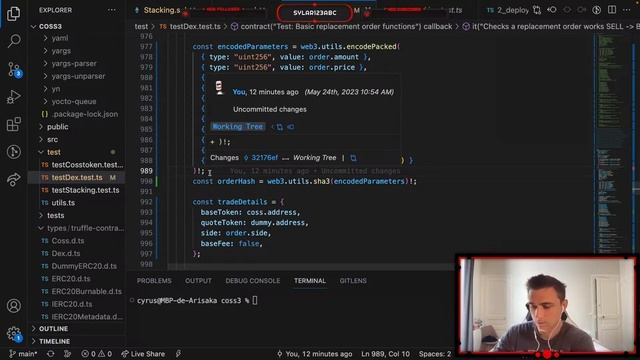Viewport: 640px width, 360px height.
Task: Open the GitLens view in activity bar
Action: pos(13,152)
